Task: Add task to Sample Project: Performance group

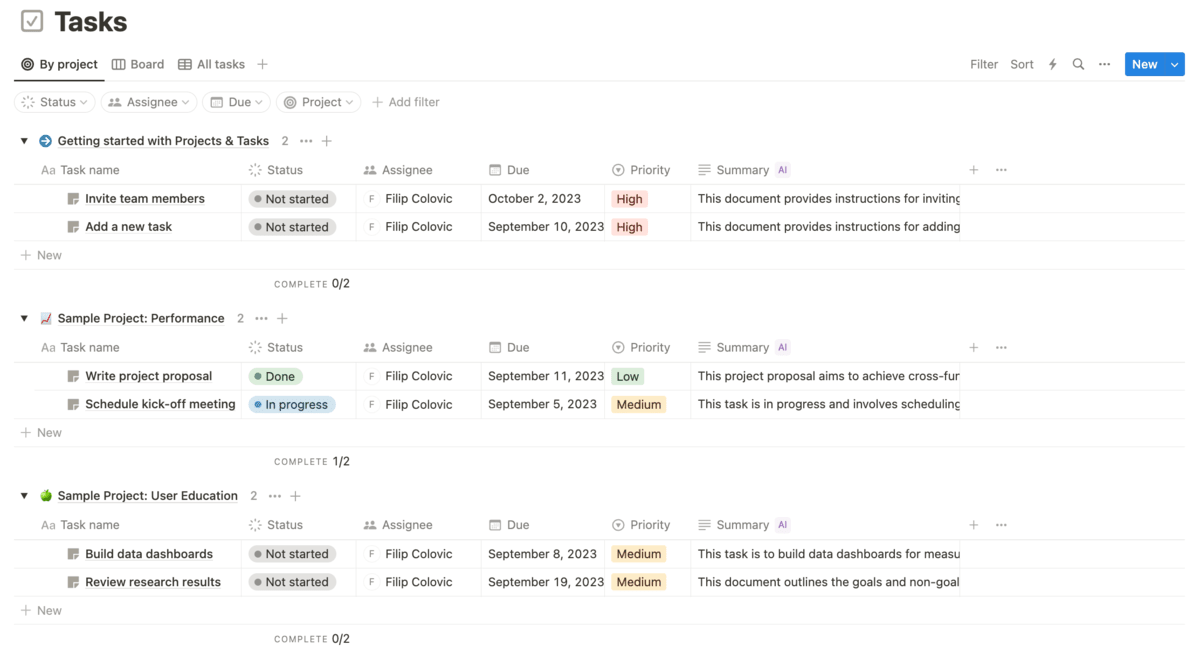Action: tap(282, 318)
